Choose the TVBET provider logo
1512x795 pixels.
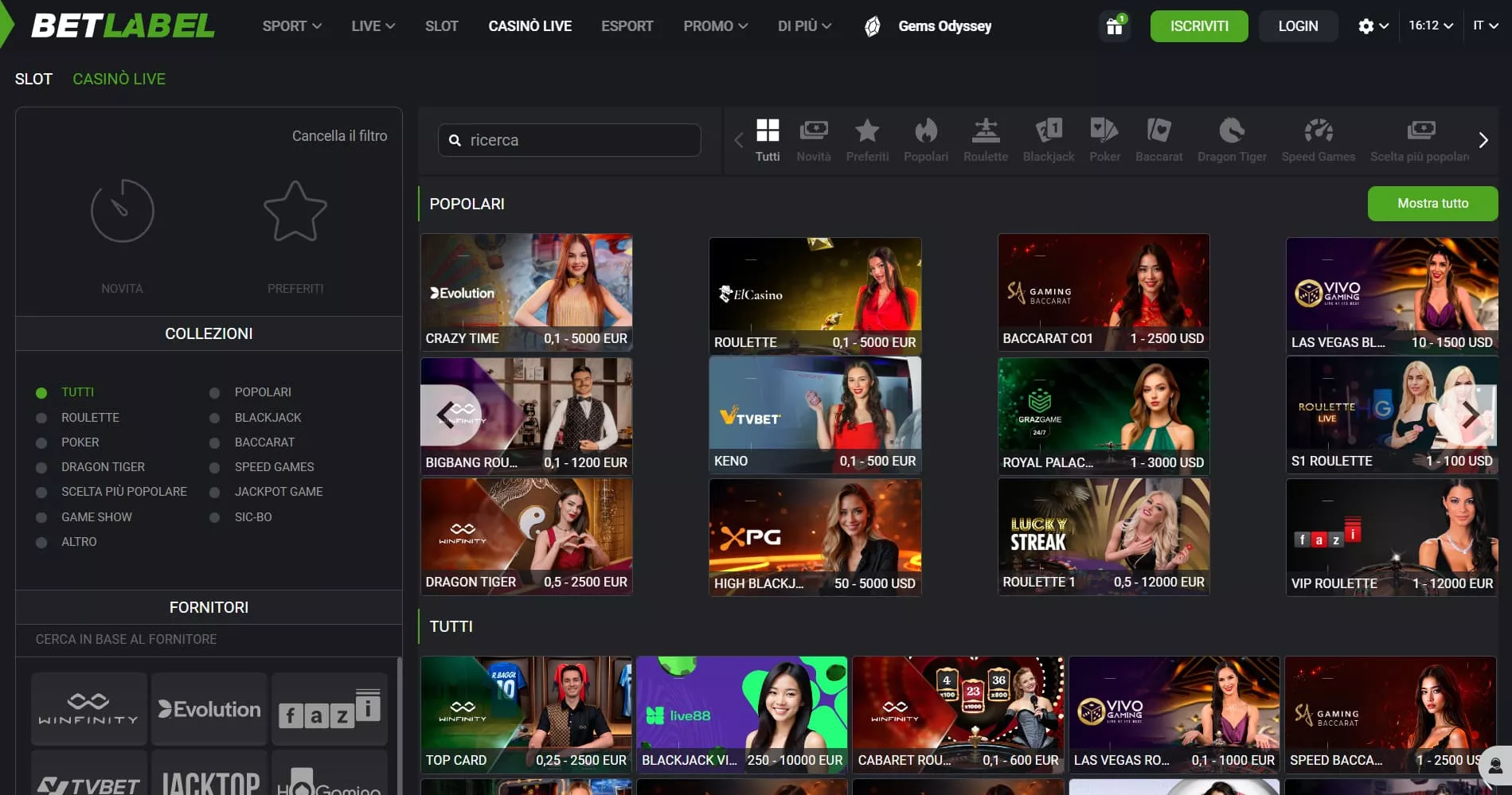click(x=88, y=774)
